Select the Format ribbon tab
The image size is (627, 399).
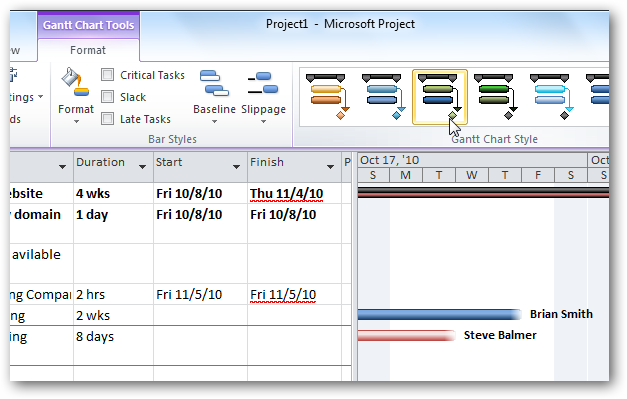(x=88, y=50)
